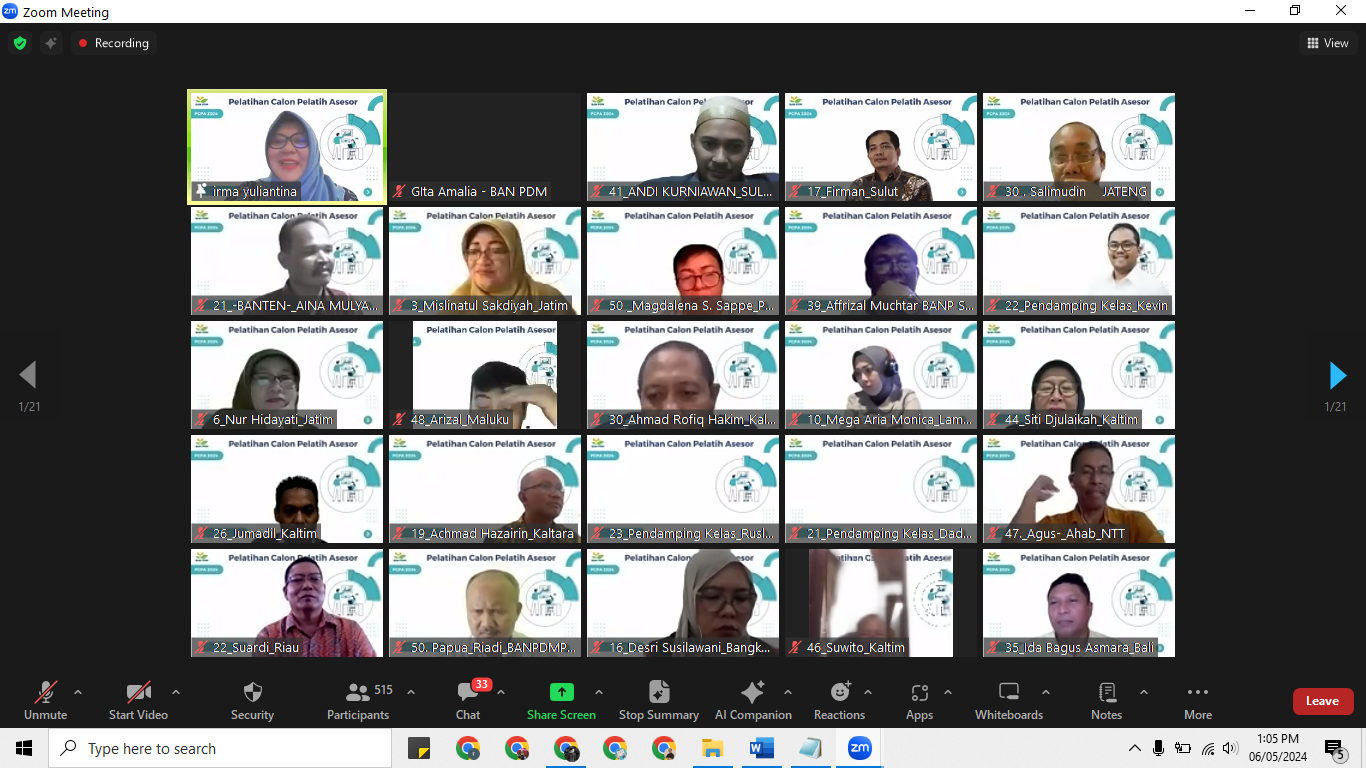Screen dimensions: 1366x768
Task: Click the Share Screen icon
Action: [x=561, y=692]
